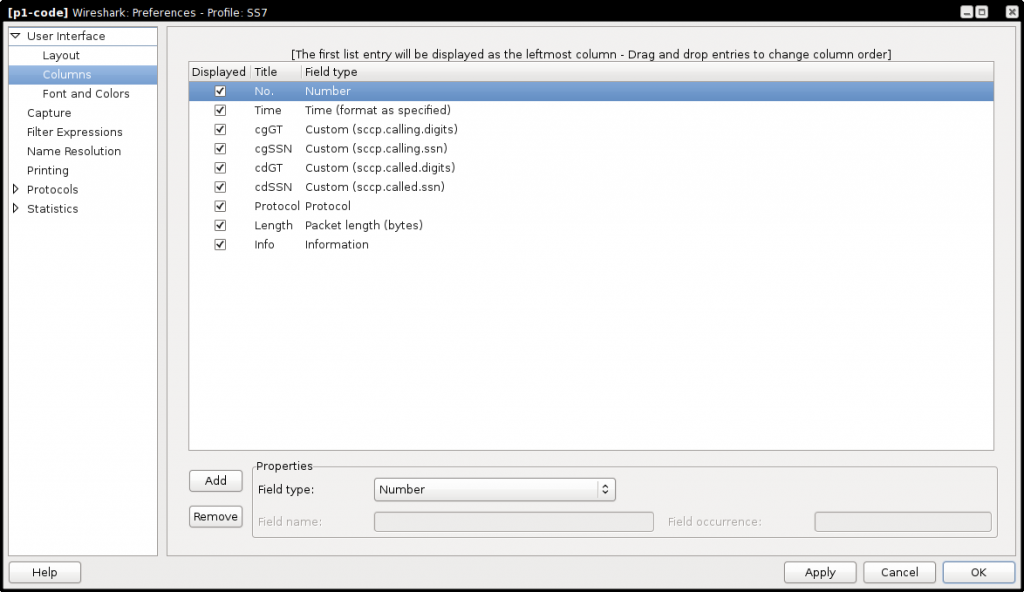Open the Field type dropdown
Image resolution: width=1024 pixels, height=592 pixels.
494,489
